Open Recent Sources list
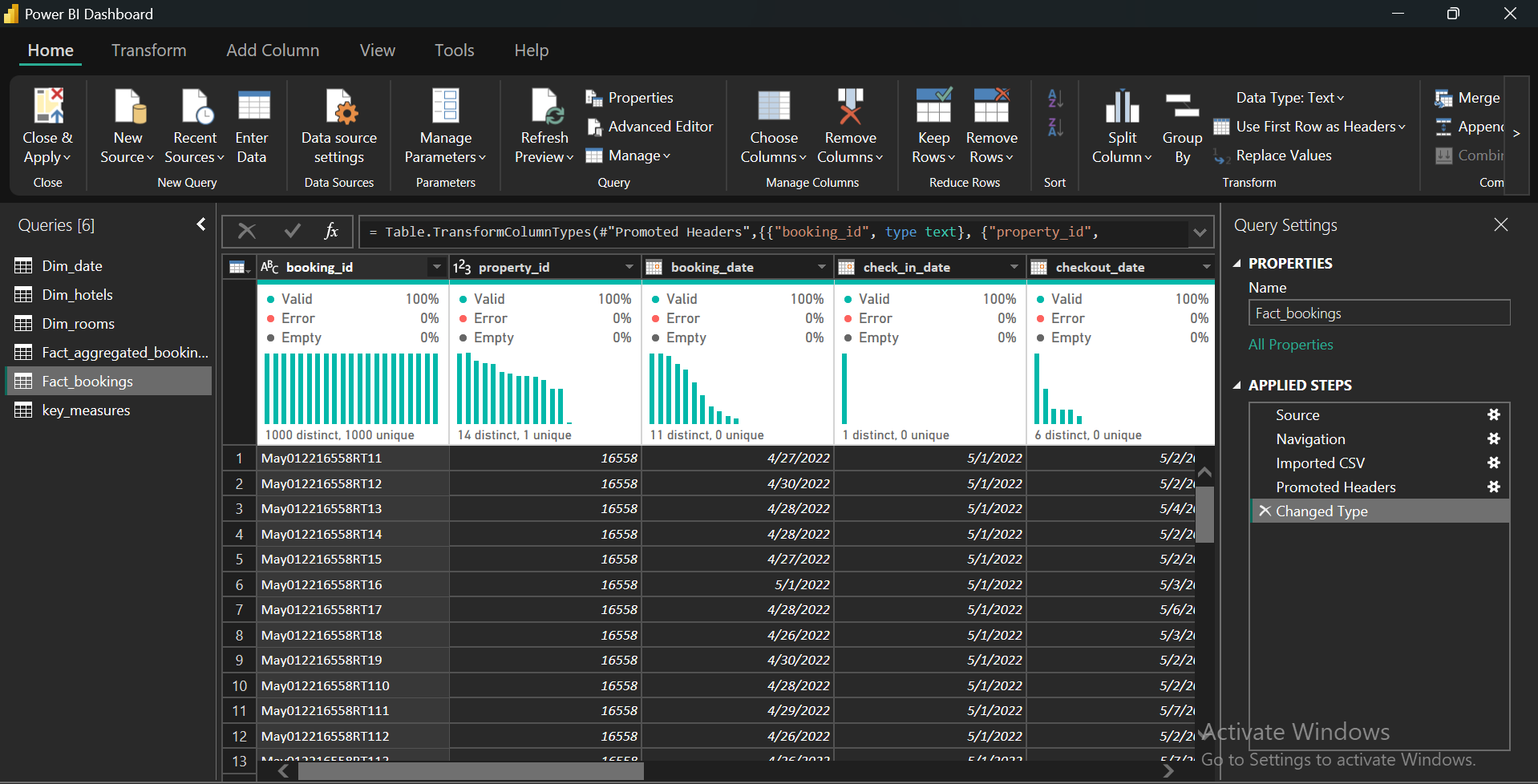 [x=194, y=127]
